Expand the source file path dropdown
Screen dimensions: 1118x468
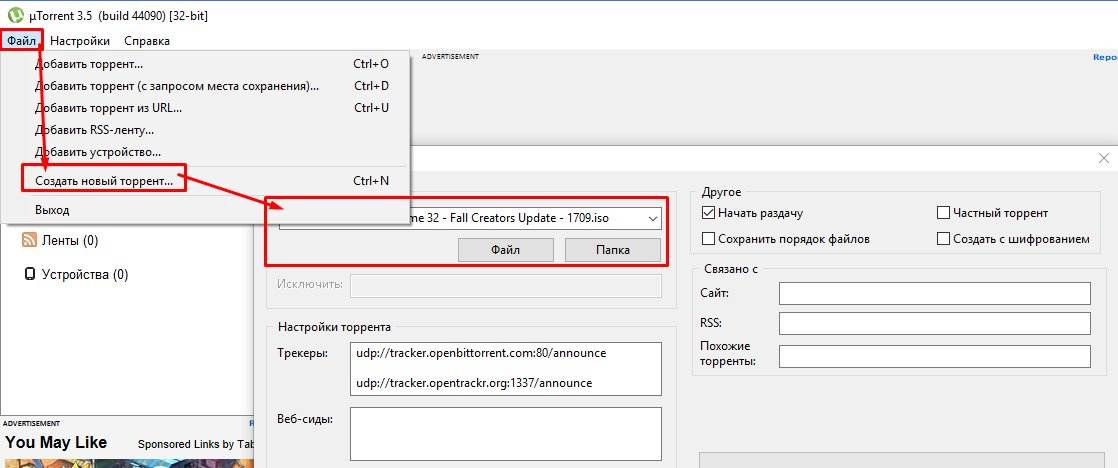tap(652, 218)
